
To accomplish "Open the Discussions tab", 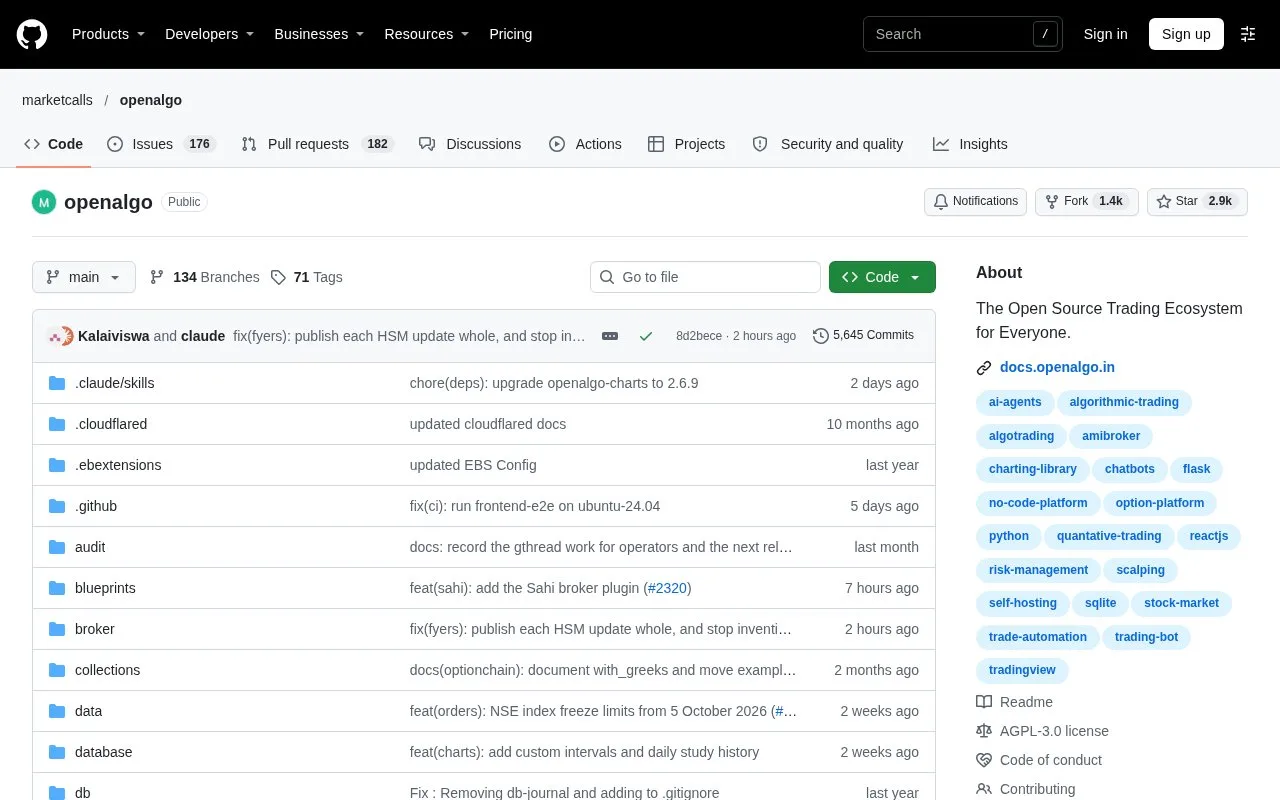I will pyautogui.click(x=470, y=144).
